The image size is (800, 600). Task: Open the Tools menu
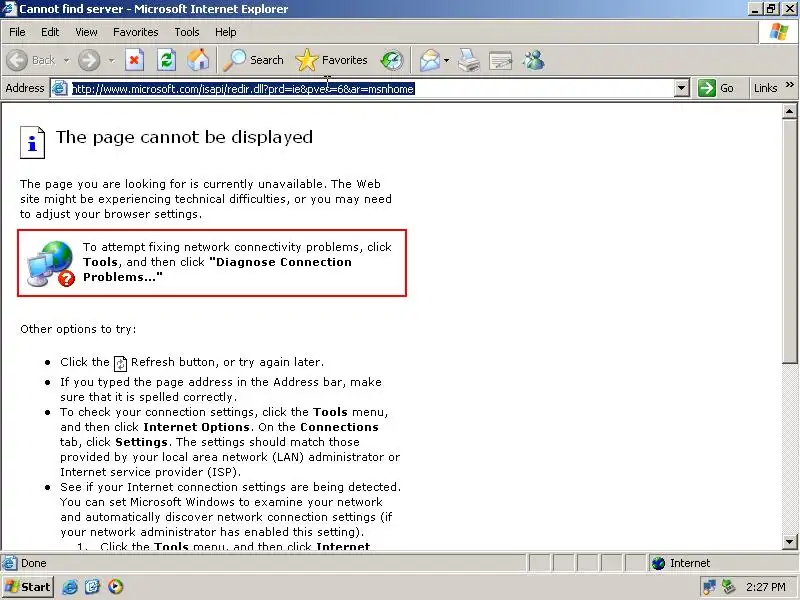(187, 32)
